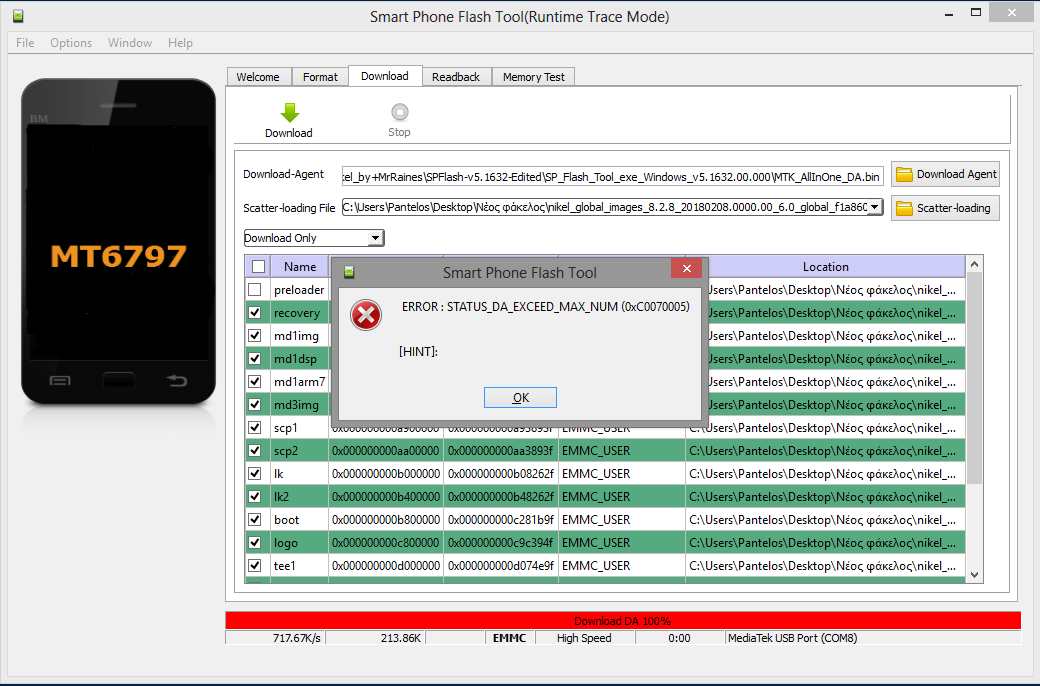Click the red error icon in dialog
The height and width of the screenshot is (686, 1040).
[366, 316]
